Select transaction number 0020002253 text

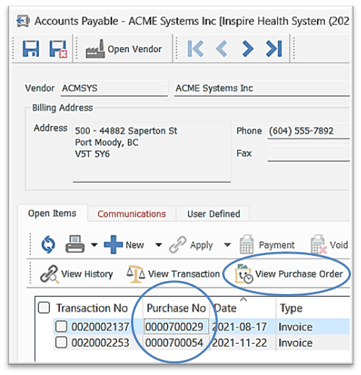[x=100, y=342]
